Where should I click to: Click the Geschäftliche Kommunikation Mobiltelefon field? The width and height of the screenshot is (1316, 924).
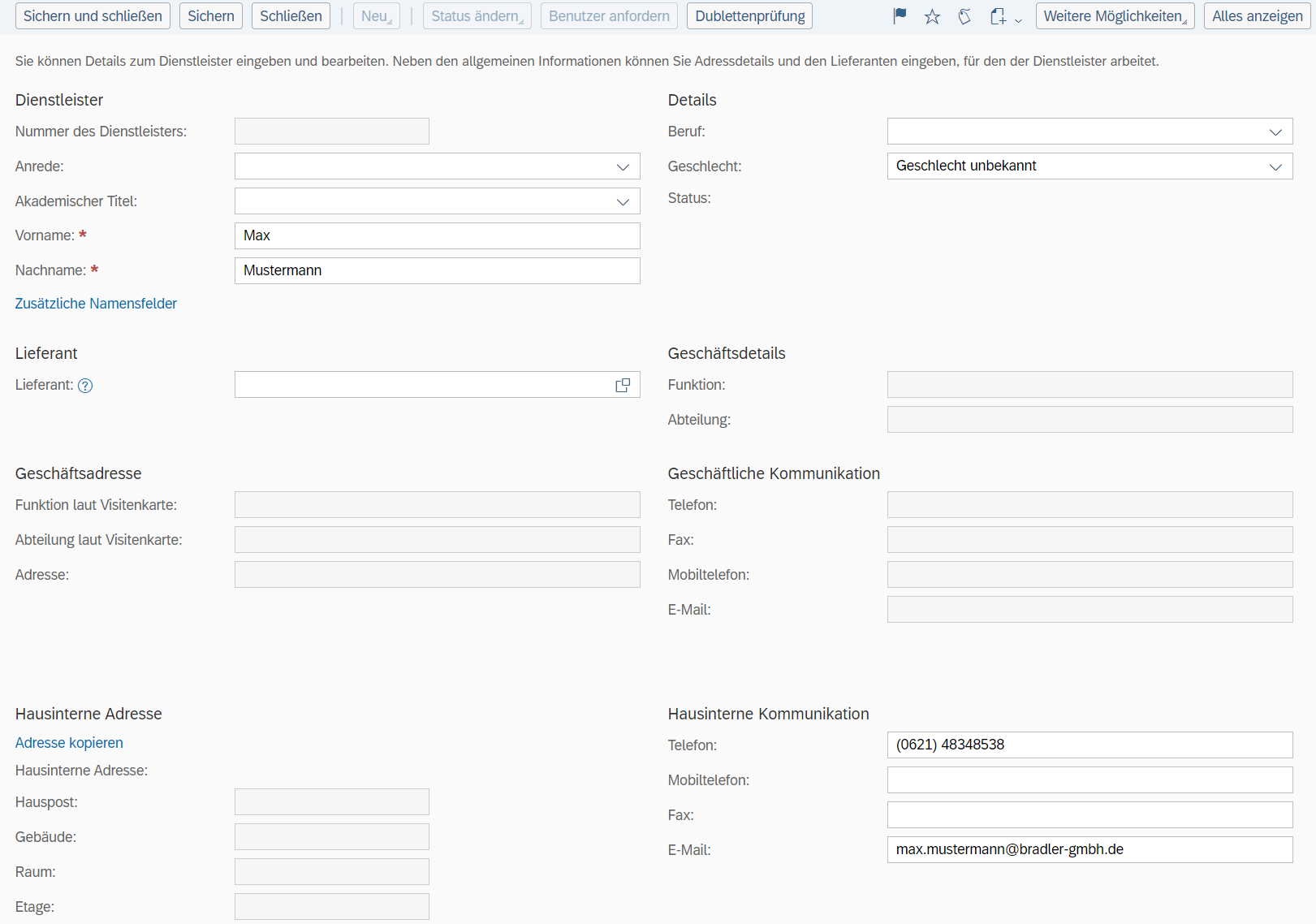(x=1090, y=575)
